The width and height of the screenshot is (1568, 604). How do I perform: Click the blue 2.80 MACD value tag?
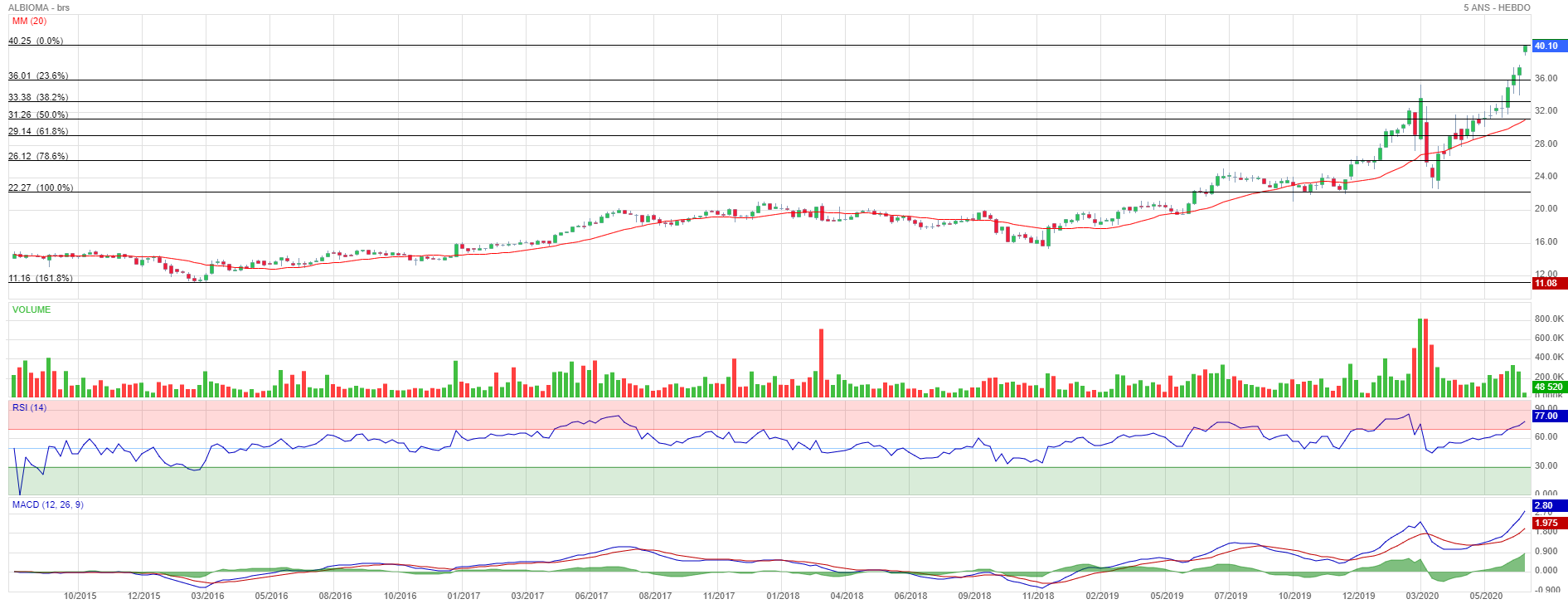point(1545,505)
